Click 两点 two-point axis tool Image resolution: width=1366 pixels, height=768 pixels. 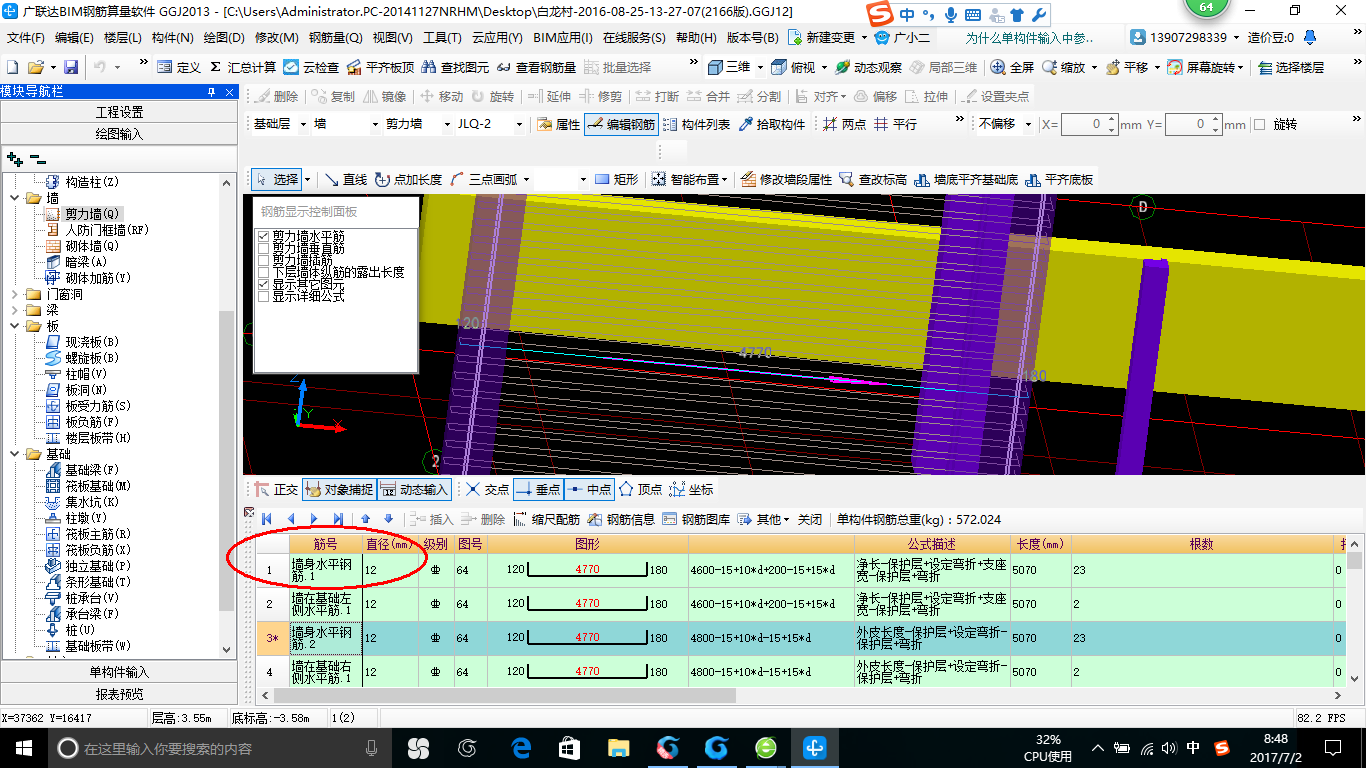845,124
